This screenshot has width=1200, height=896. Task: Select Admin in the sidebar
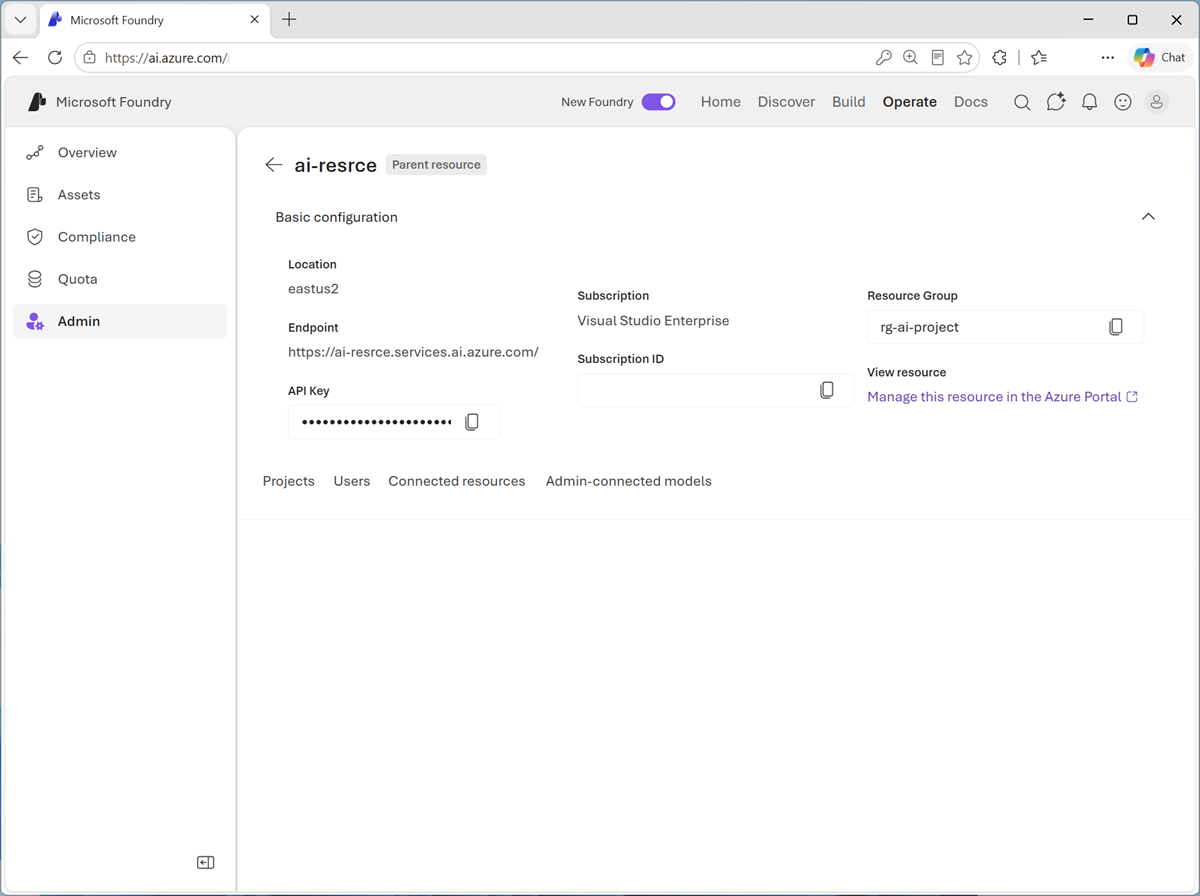(x=120, y=321)
